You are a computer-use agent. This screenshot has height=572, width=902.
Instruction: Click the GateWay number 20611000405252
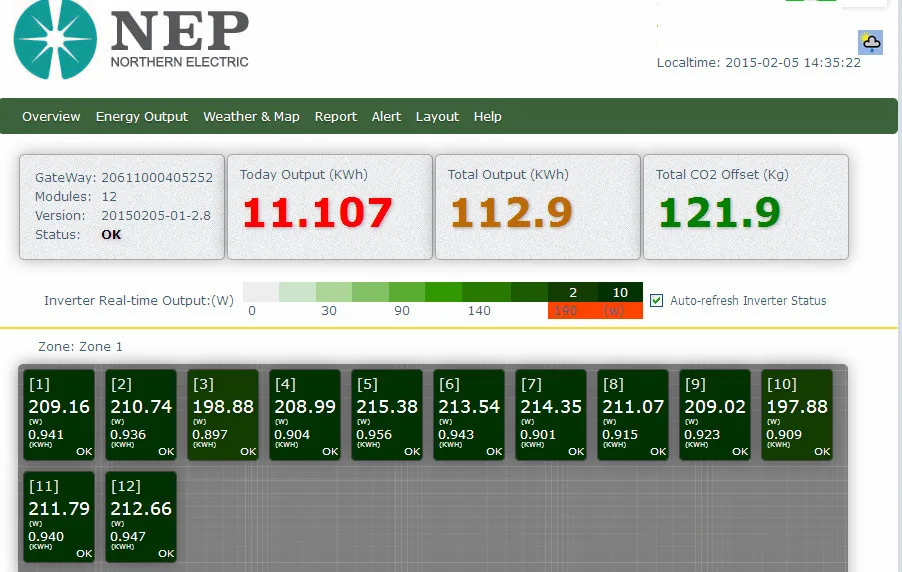coord(157,177)
